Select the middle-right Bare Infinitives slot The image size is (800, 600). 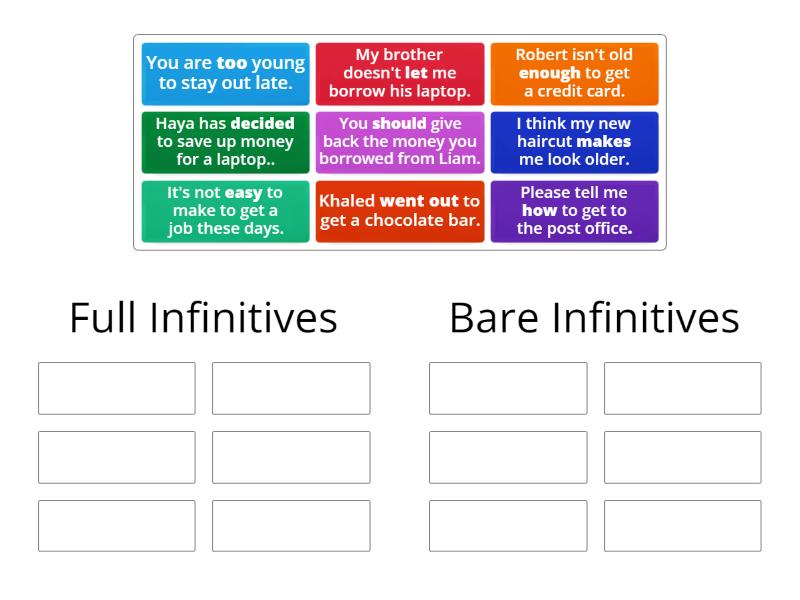click(x=681, y=457)
